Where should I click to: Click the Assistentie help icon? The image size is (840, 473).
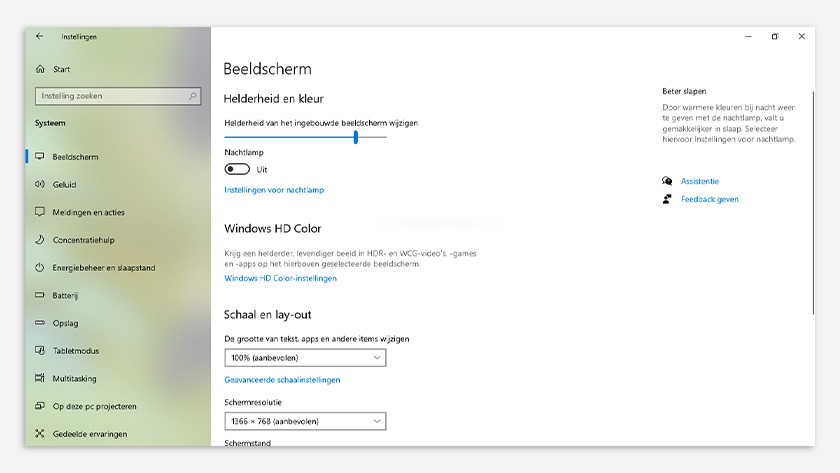click(x=667, y=181)
